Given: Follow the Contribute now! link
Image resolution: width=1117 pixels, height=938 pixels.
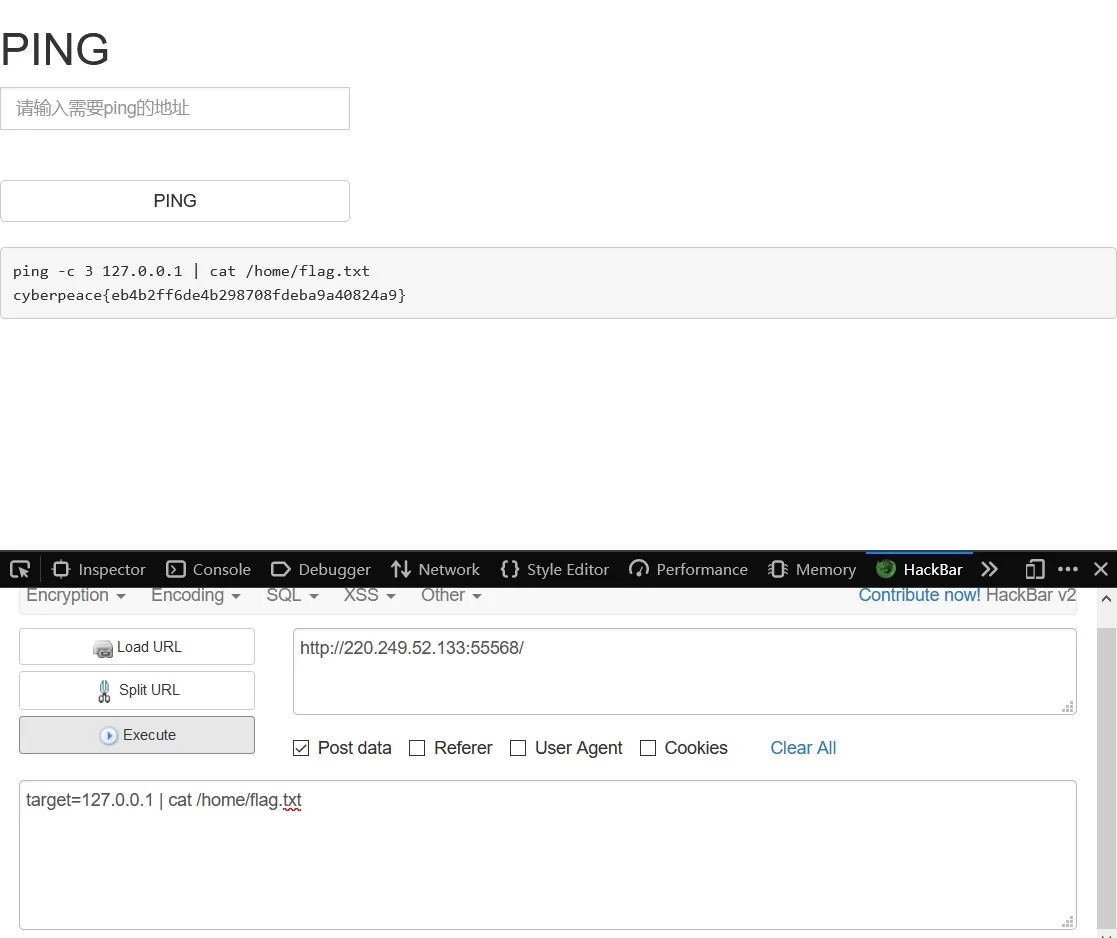Looking at the screenshot, I should pyautogui.click(x=919, y=595).
